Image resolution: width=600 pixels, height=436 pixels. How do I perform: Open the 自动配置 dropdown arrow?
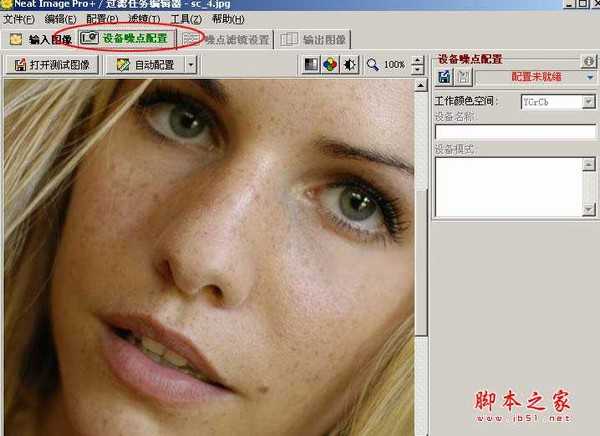click(190, 65)
